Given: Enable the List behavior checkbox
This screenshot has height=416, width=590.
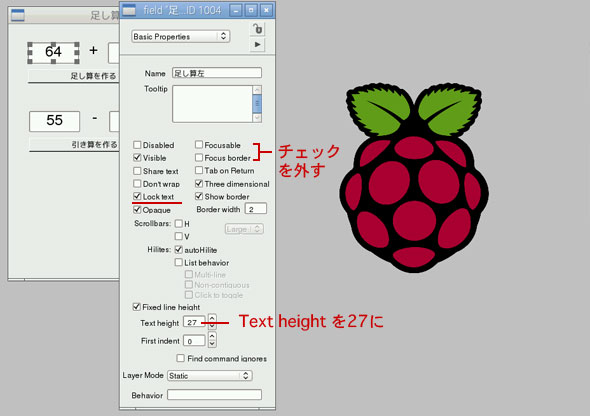Looking at the screenshot, I should [179, 262].
